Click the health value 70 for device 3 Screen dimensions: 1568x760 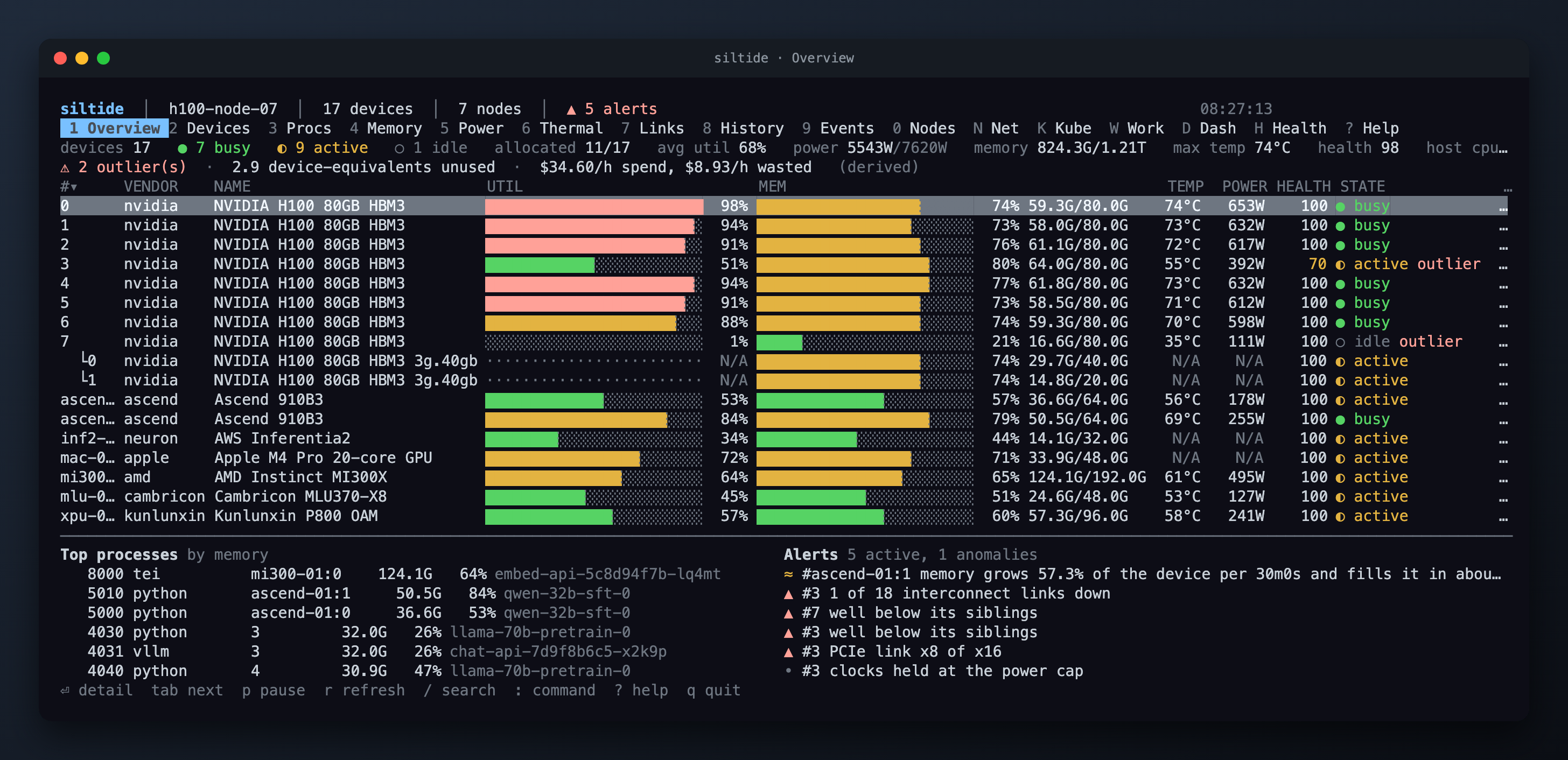pyautogui.click(x=1317, y=265)
